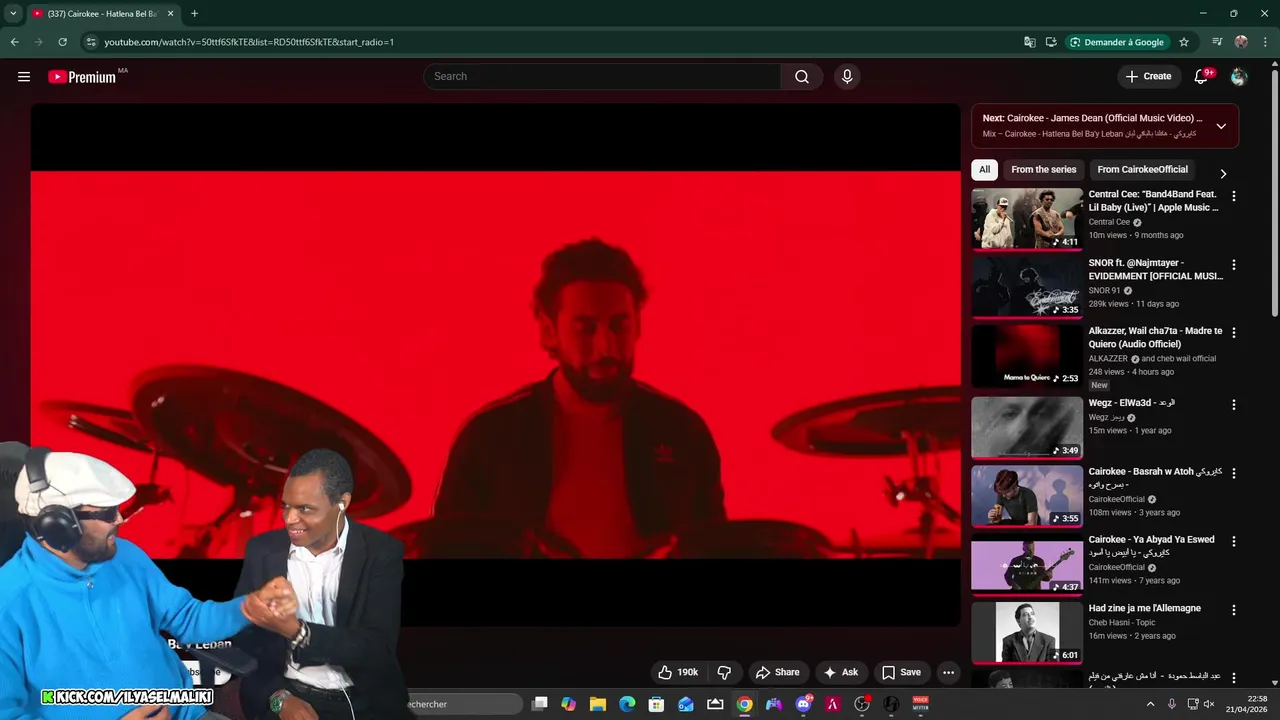The width and height of the screenshot is (1280, 720).
Task: Bookmark this tab with the star icon
Action: tap(1184, 42)
